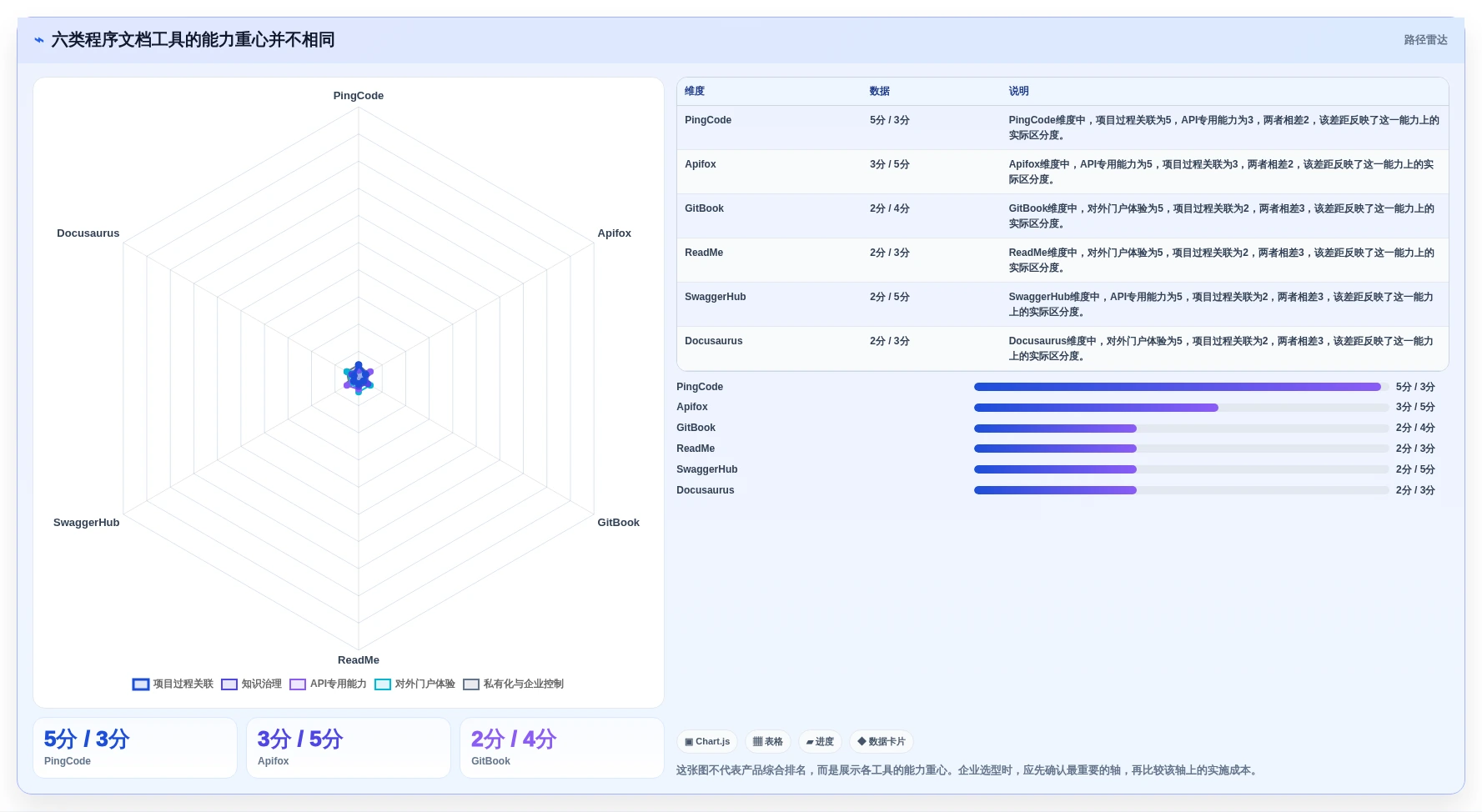Screen dimensions: 1482x812
Task: Click the dashboard title 六类程序文档工具的能力重心并不相同
Action: pyautogui.click(x=193, y=40)
